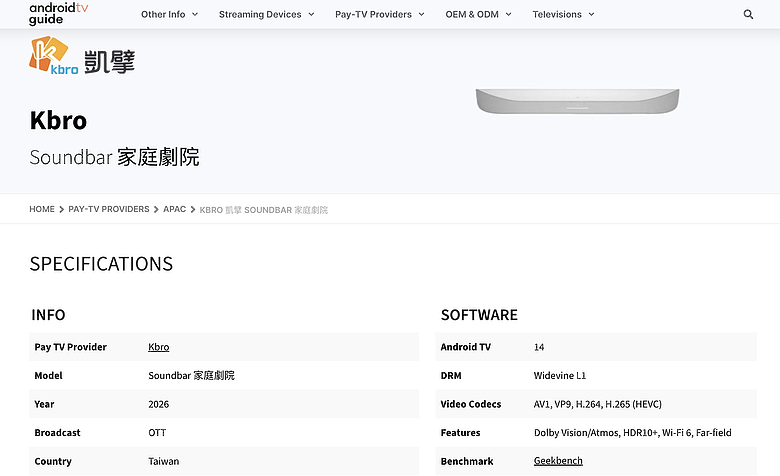The height and width of the screenshot is (476, 780).
Task: Open the search magnifier icon
Action: (748, 14)
